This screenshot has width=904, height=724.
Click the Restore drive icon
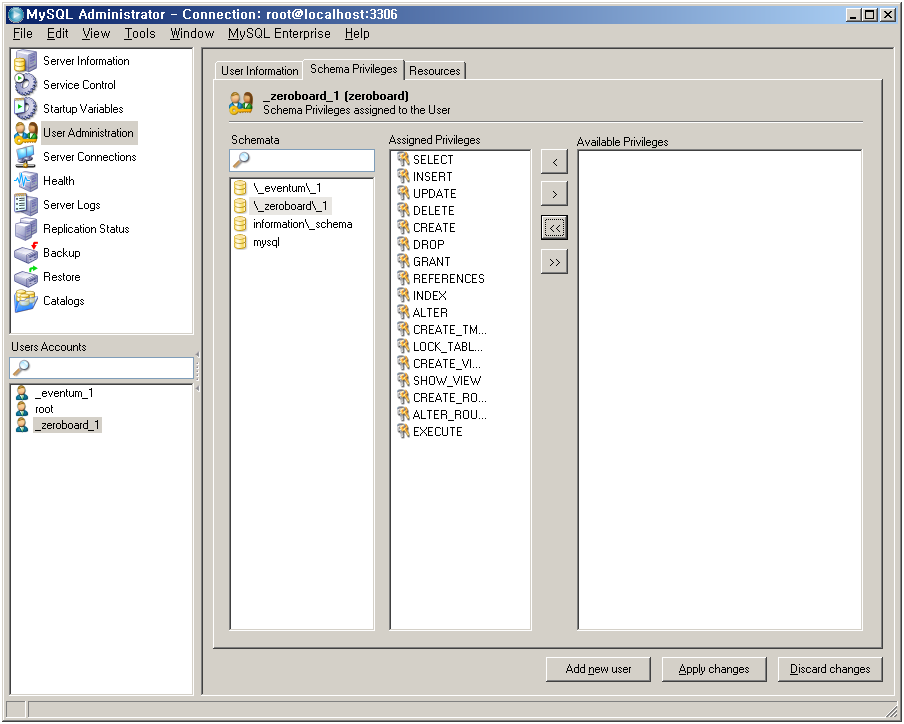coord(25,277)
